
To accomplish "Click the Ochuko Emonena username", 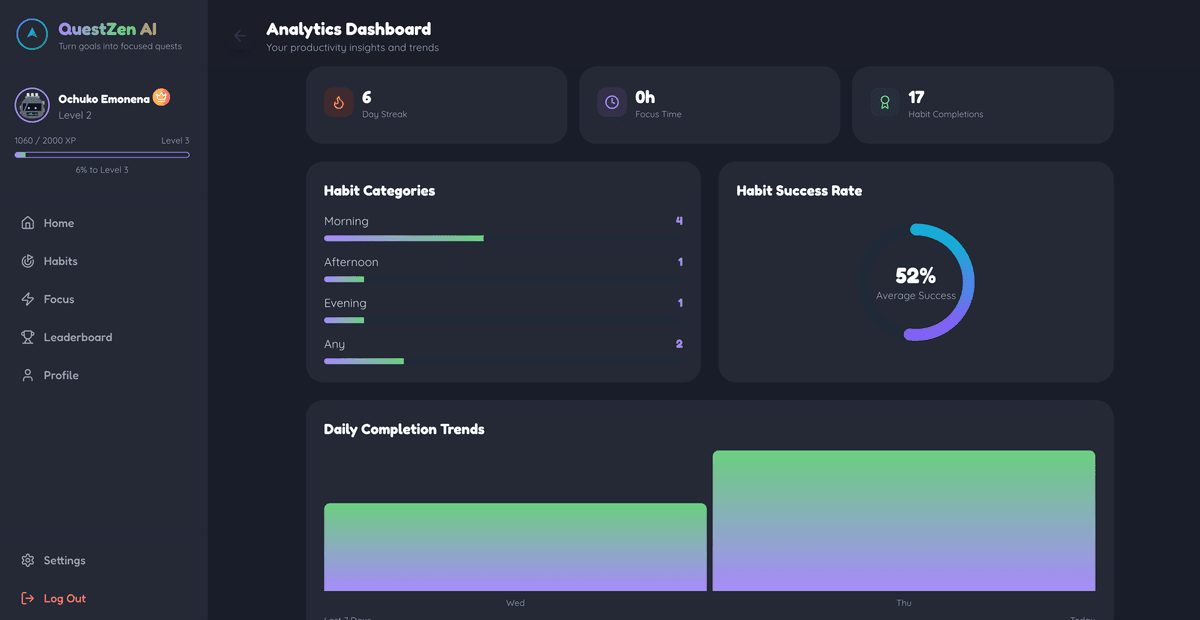I will [104, 99].
